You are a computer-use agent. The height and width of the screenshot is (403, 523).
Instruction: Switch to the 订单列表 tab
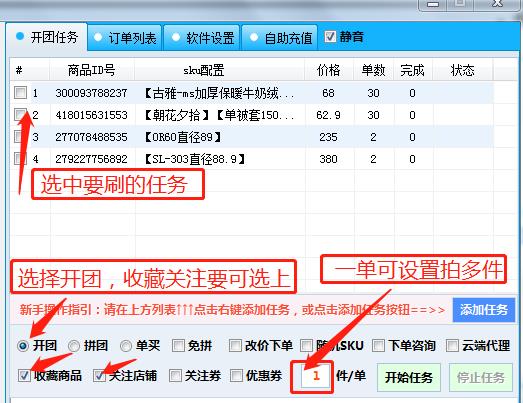[125, 38]
